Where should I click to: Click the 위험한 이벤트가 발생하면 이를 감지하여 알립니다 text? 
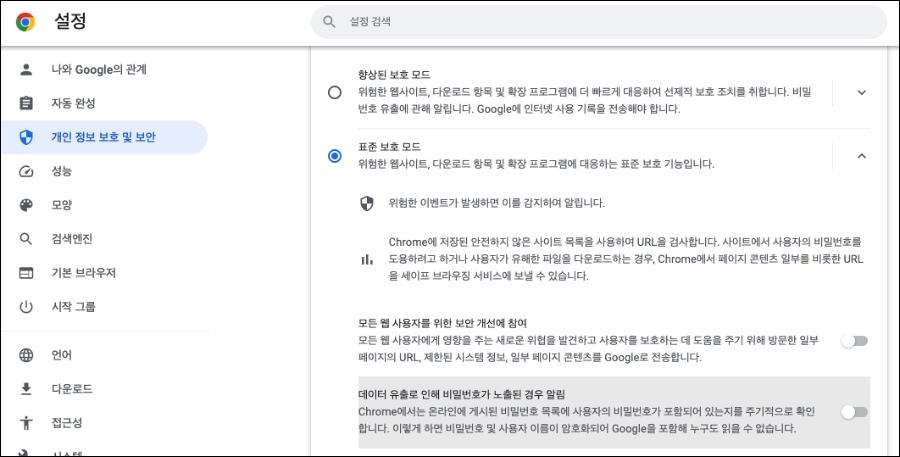(x=496, y=203)
